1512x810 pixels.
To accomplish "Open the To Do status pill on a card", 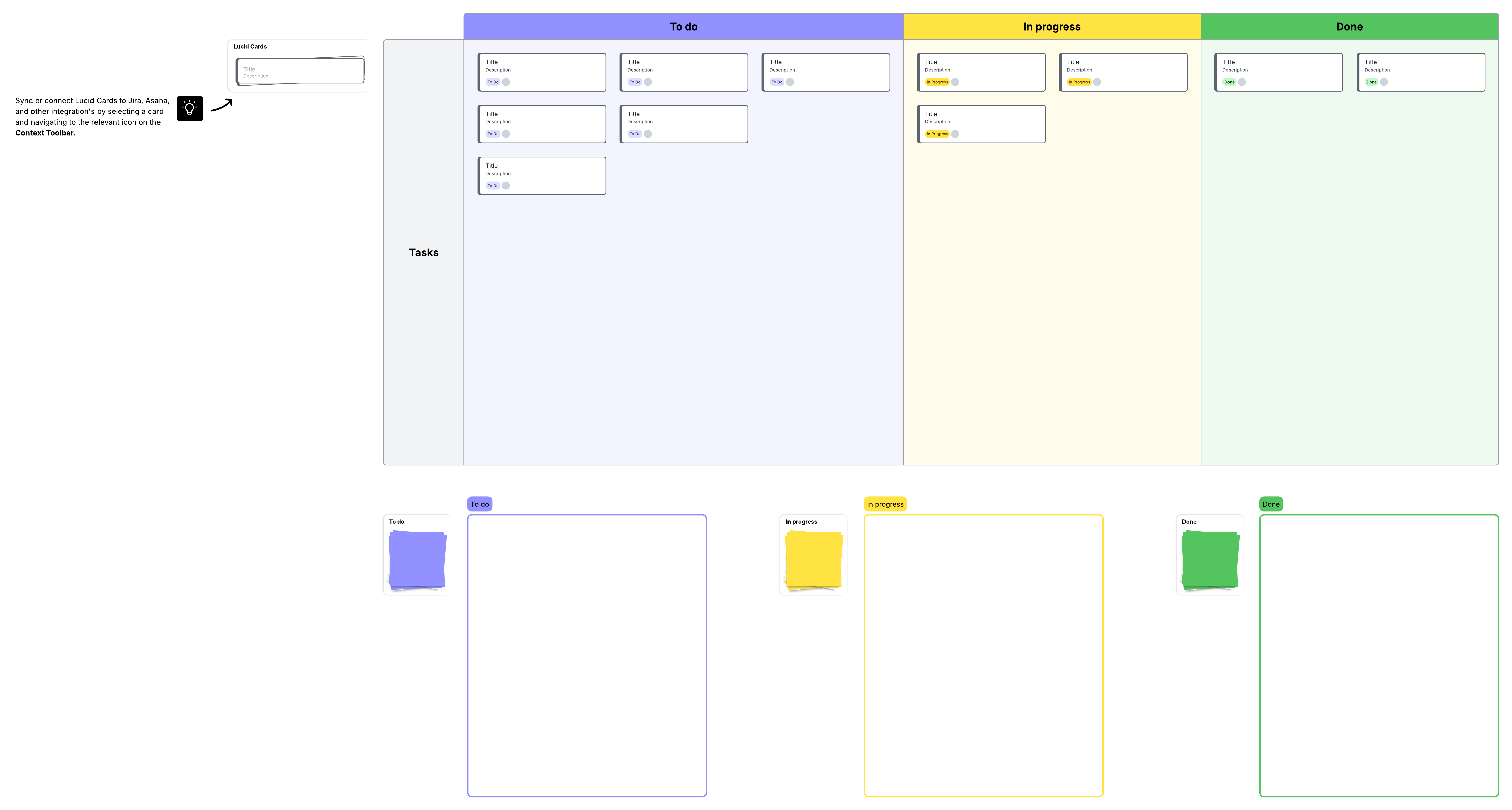I will coord(493,82).
